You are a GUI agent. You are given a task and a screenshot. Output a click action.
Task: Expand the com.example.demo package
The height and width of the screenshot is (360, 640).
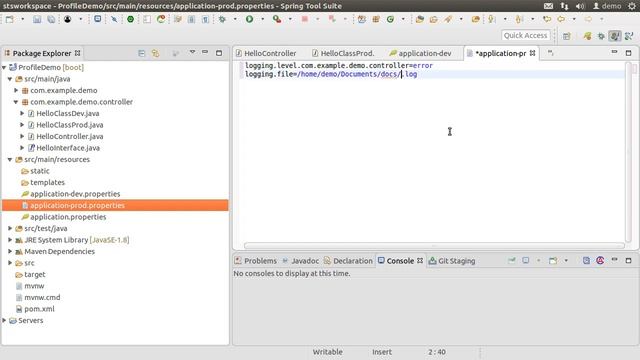16,90
